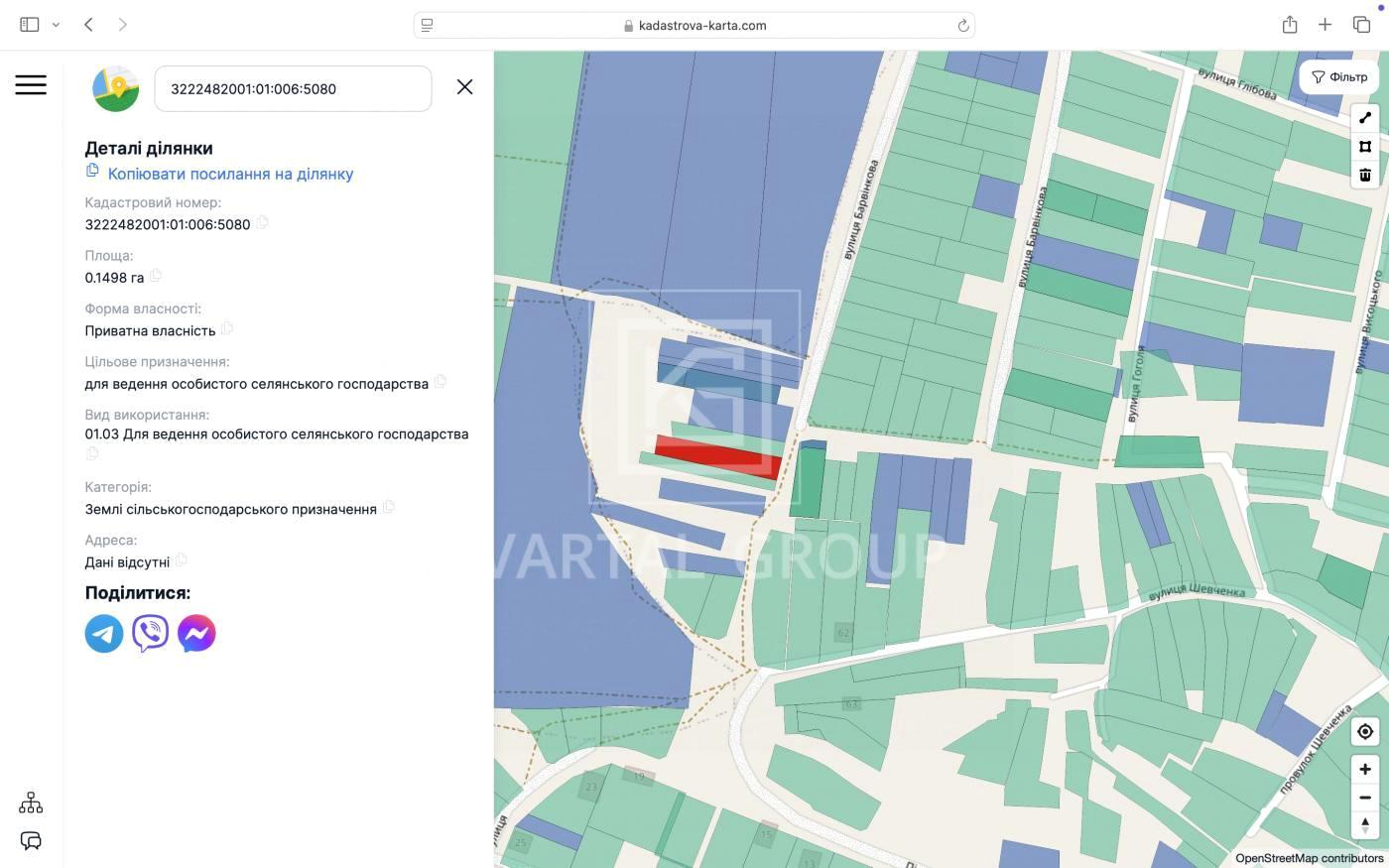Zoom out the map with minus button
Viewport: 1389px width, 868px height.
tap(1365, 798)
